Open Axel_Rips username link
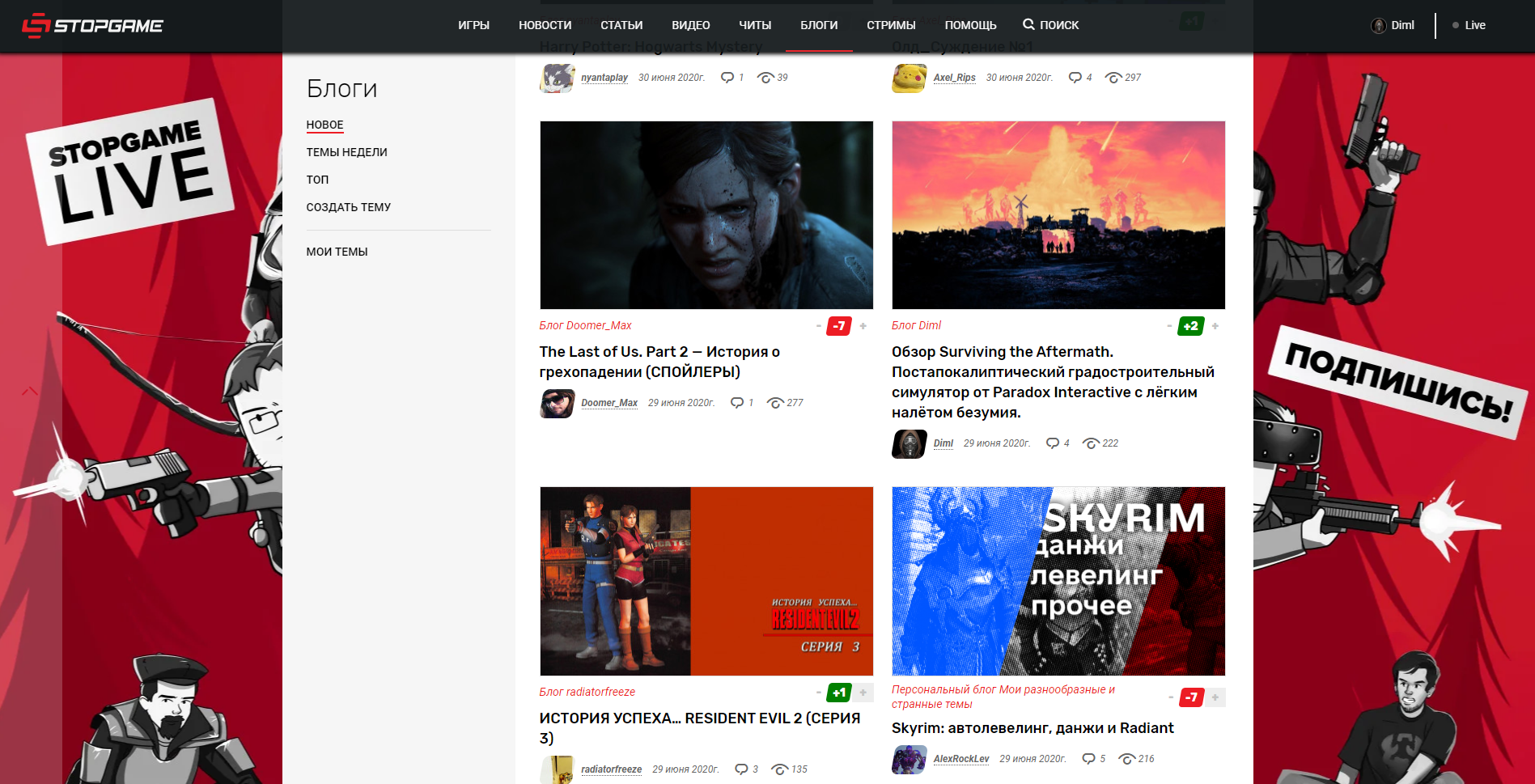The width and height of the screenshot is (1535, 784). [954, 78]
